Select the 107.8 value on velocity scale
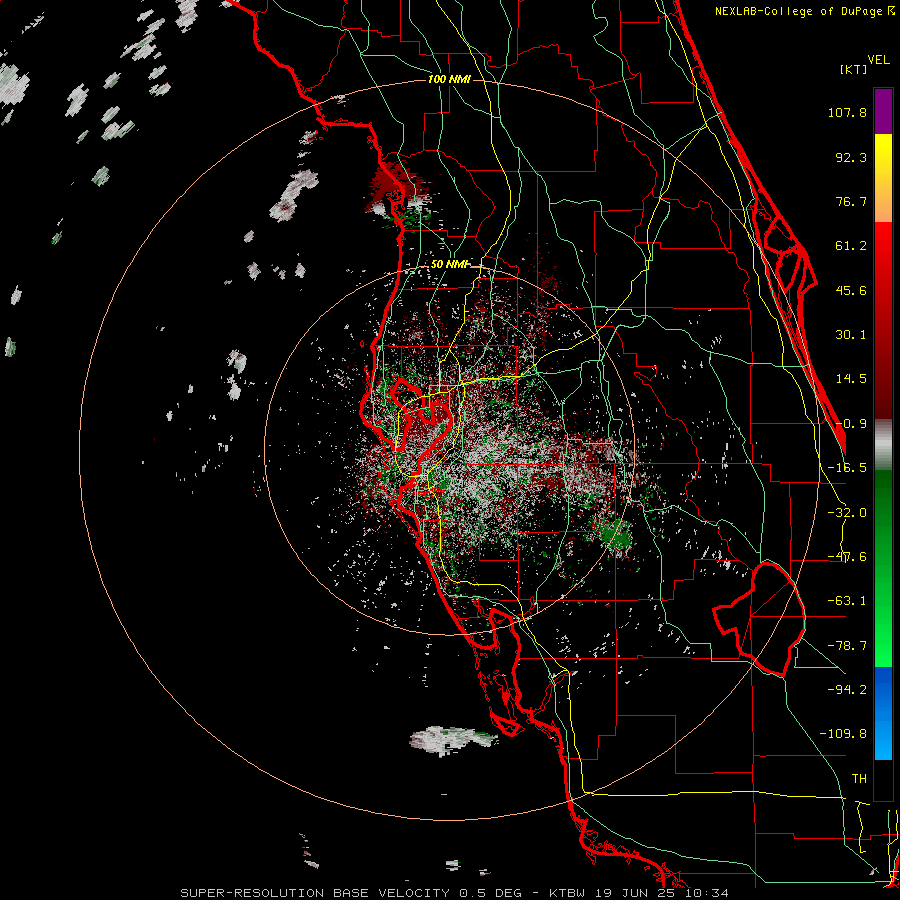This screenshot has width=900, height=900. pos(847,112)
